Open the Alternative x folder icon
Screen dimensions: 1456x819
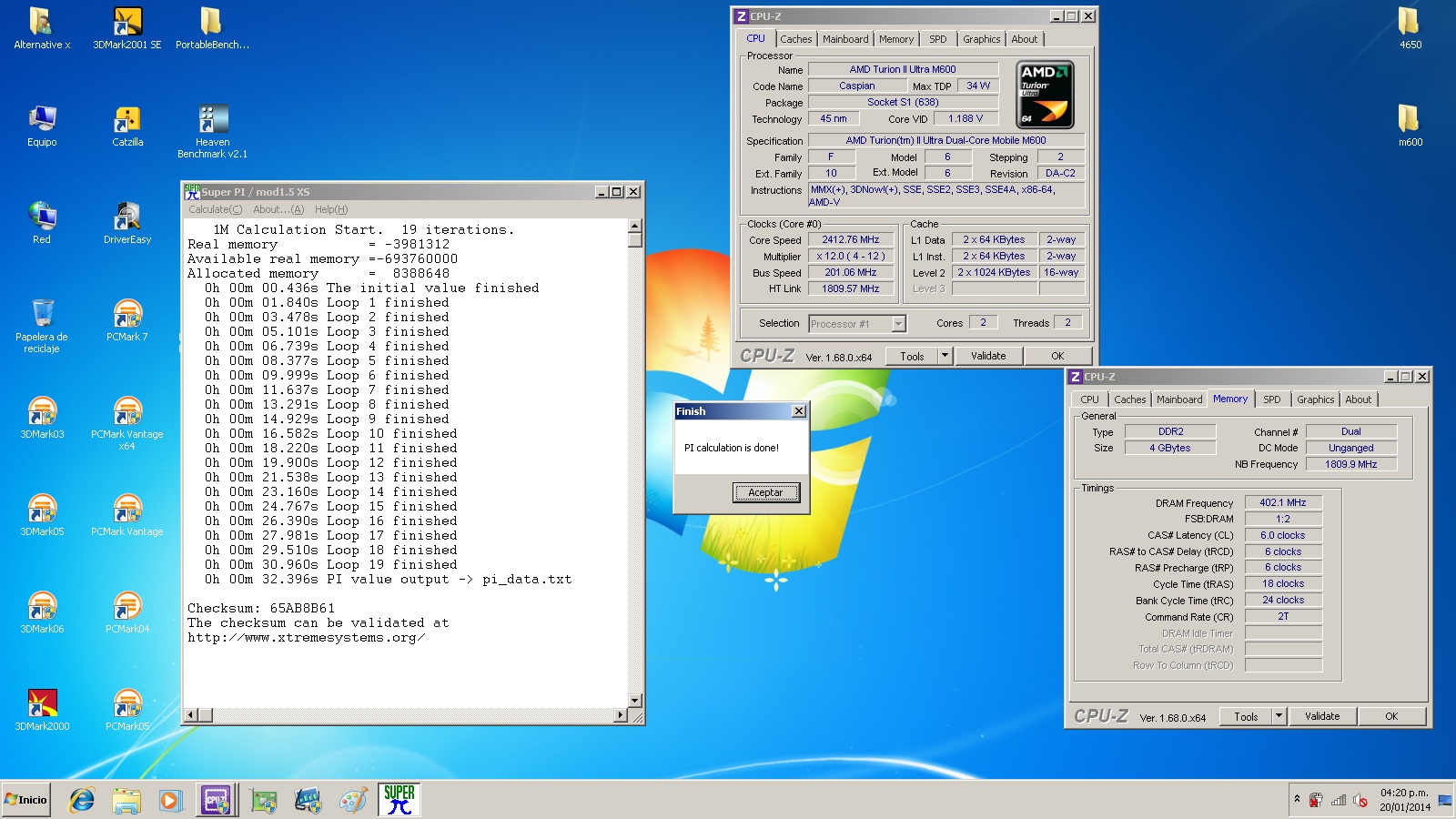click(42, 28)
